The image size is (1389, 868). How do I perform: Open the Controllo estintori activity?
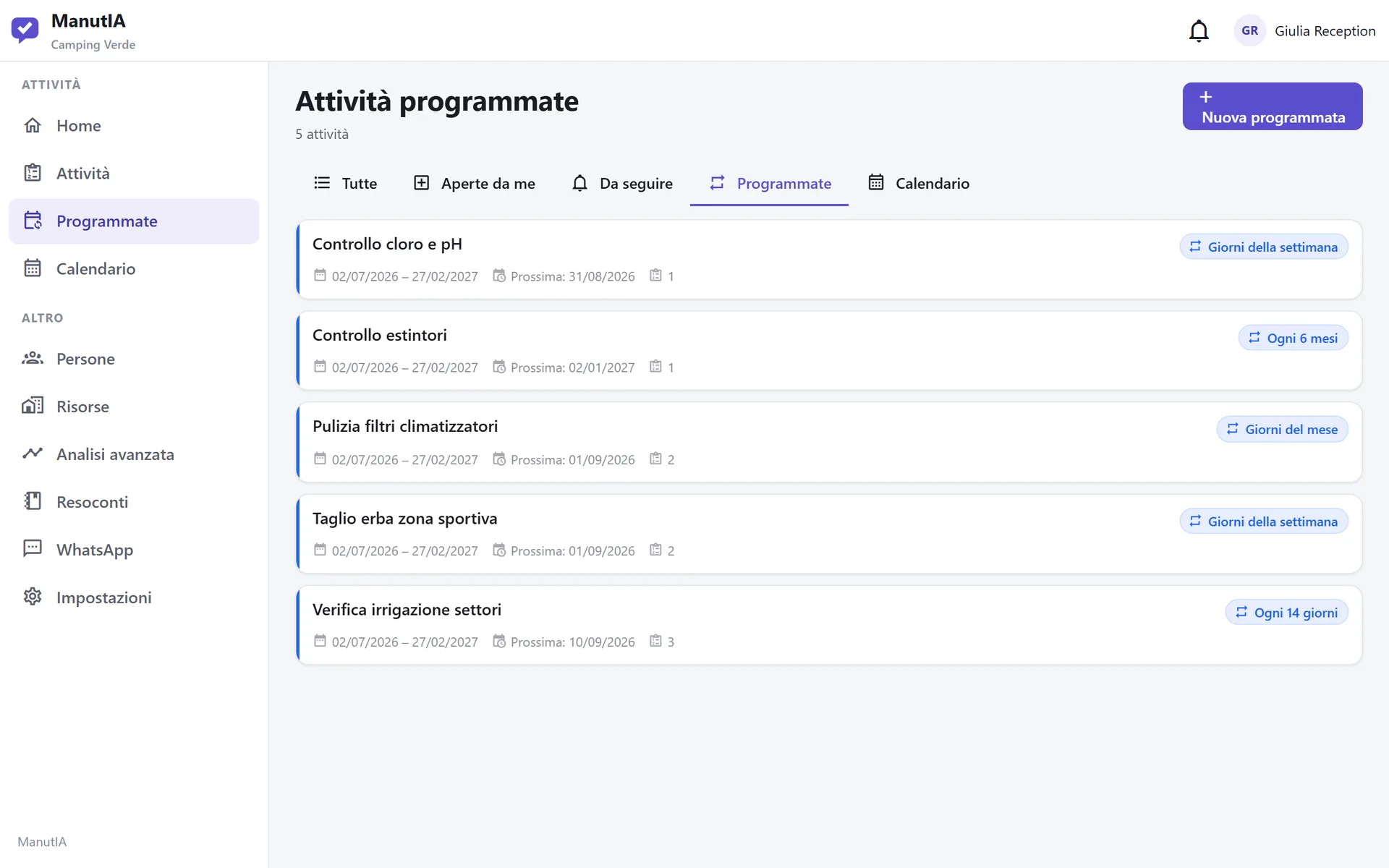click(x=829, y=351)
